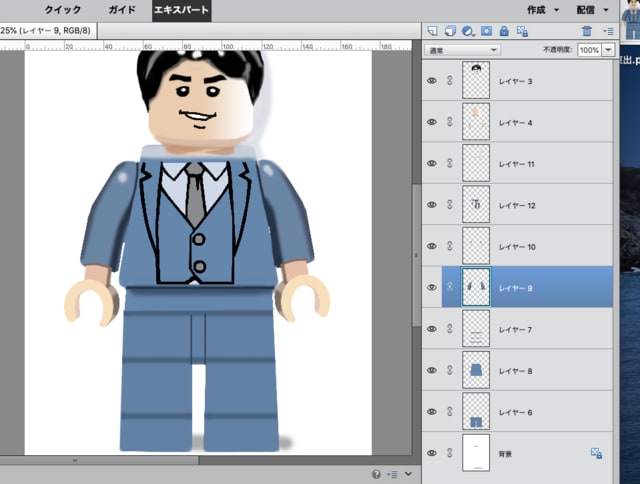The height and width of the screenshot is (484, 640).
Task: Switch to クイック mode tab
Action: [x=62, y=10]
